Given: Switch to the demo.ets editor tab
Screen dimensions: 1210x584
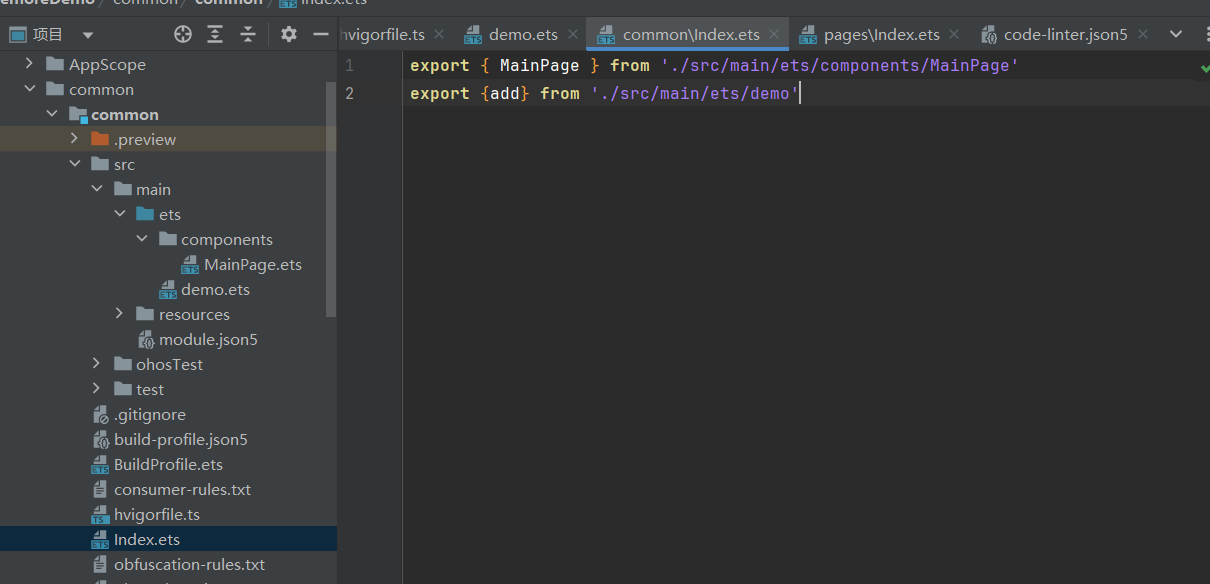Looking at the screenshot, I should click(523, 35).
